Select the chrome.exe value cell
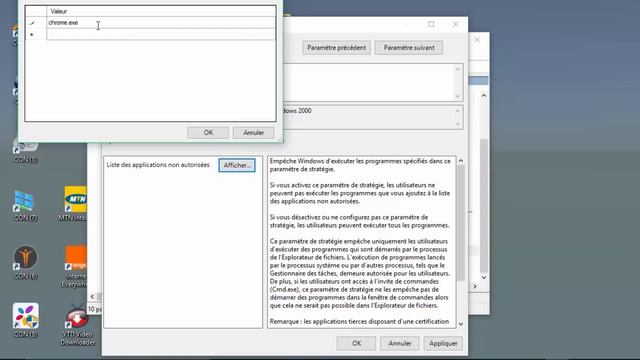Image resolution: width=640 pixels, height=360 pixels. pos(161,23)
